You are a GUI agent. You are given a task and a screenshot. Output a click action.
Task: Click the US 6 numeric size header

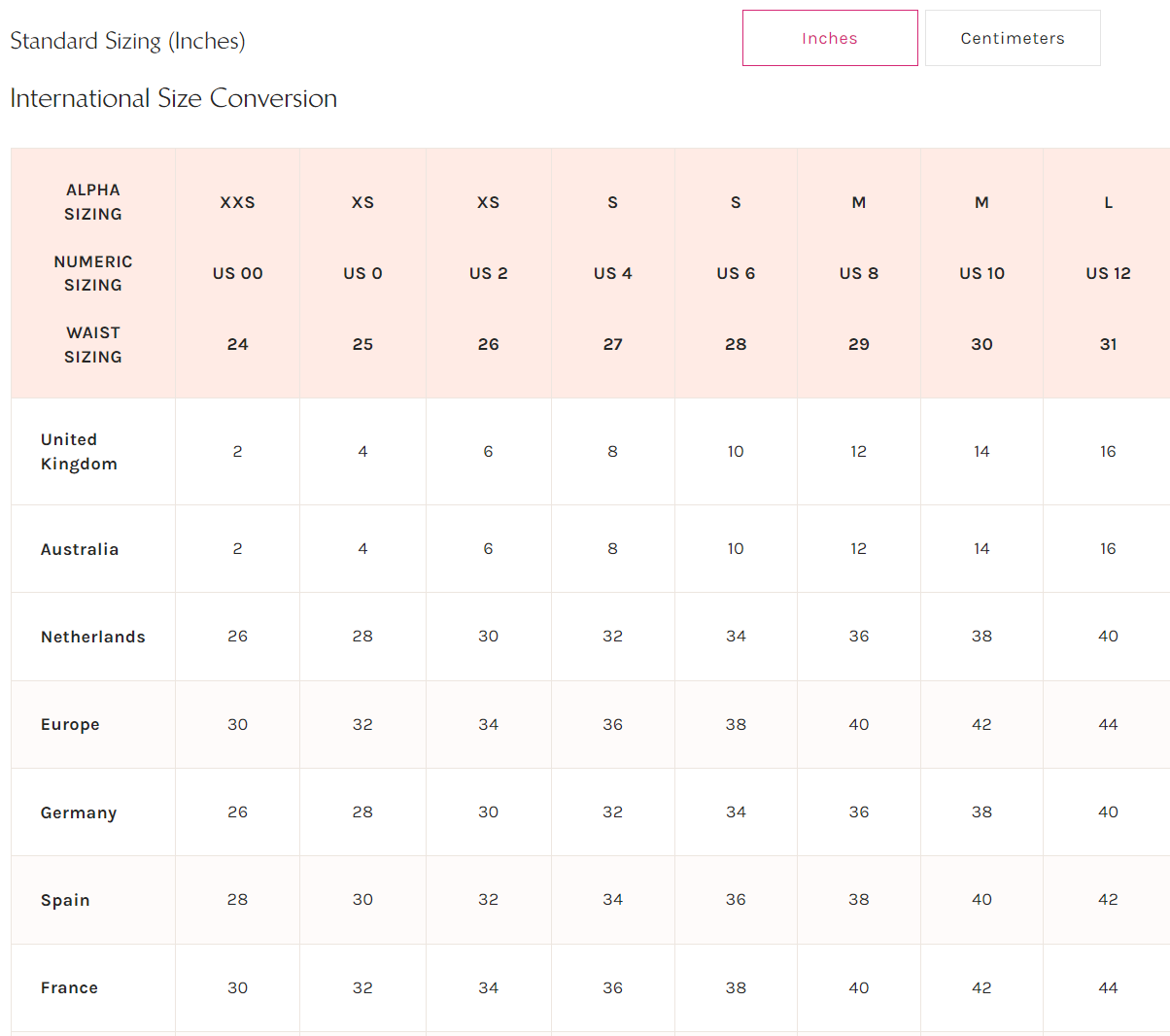pyautogui.click(x=736, y=273)
